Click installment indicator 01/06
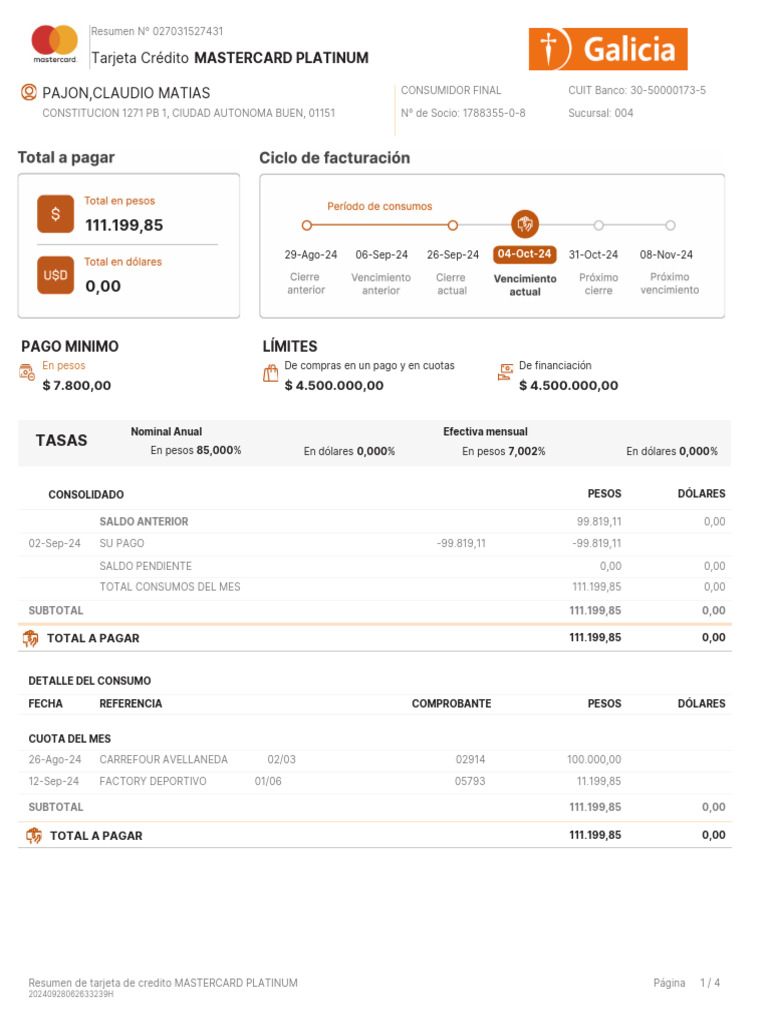 (268, 781)
